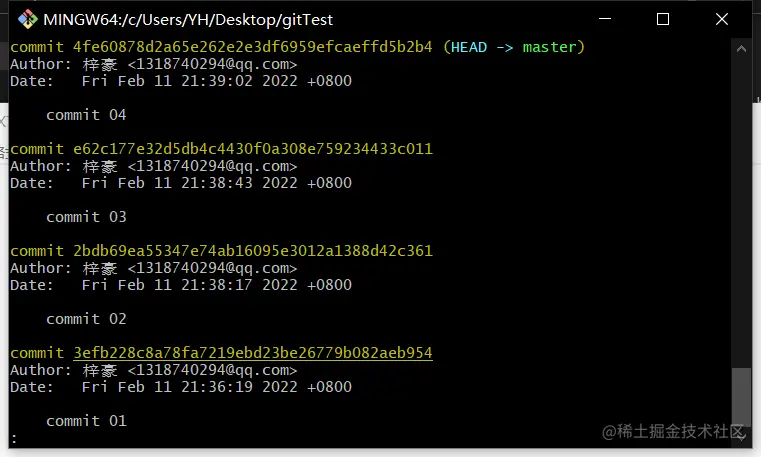Screen dimensions: 761x457
Task: Click the scrollbar up arrow
Action: pyautogui.click(x=741, y=49)
